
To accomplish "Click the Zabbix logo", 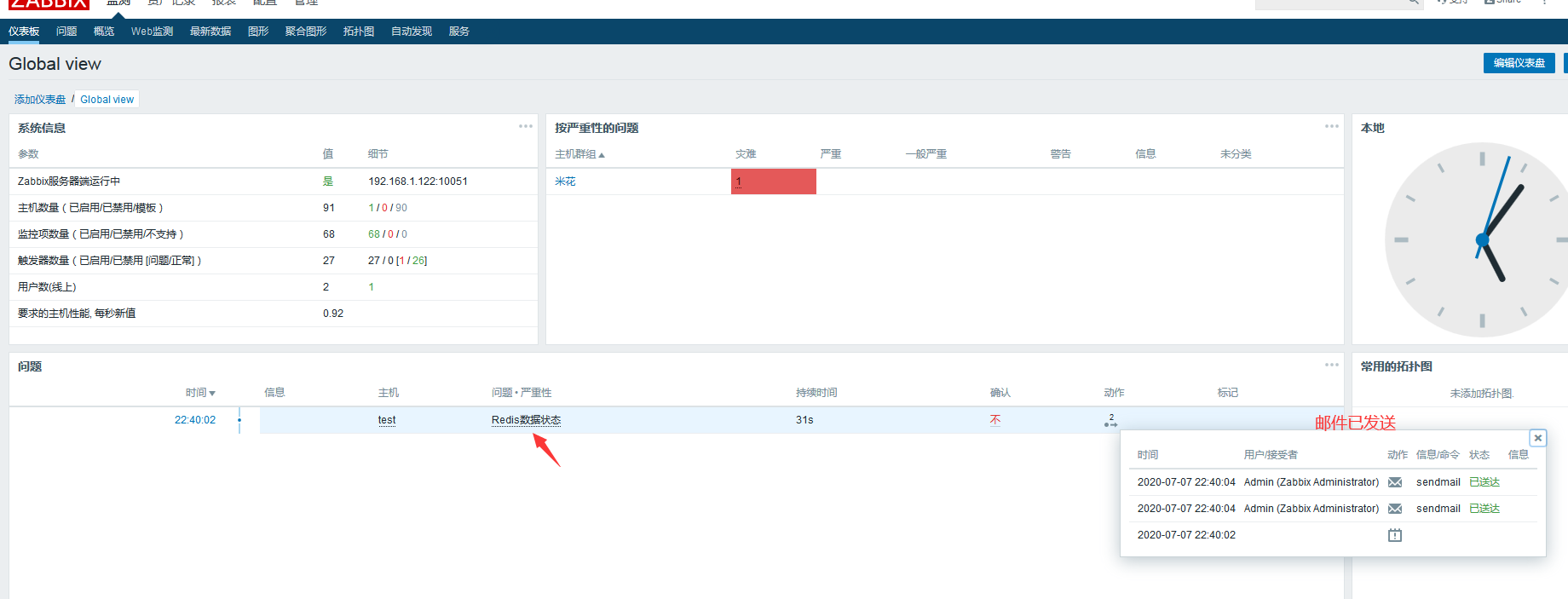I will pyautogui.click(x=49, y=4).
